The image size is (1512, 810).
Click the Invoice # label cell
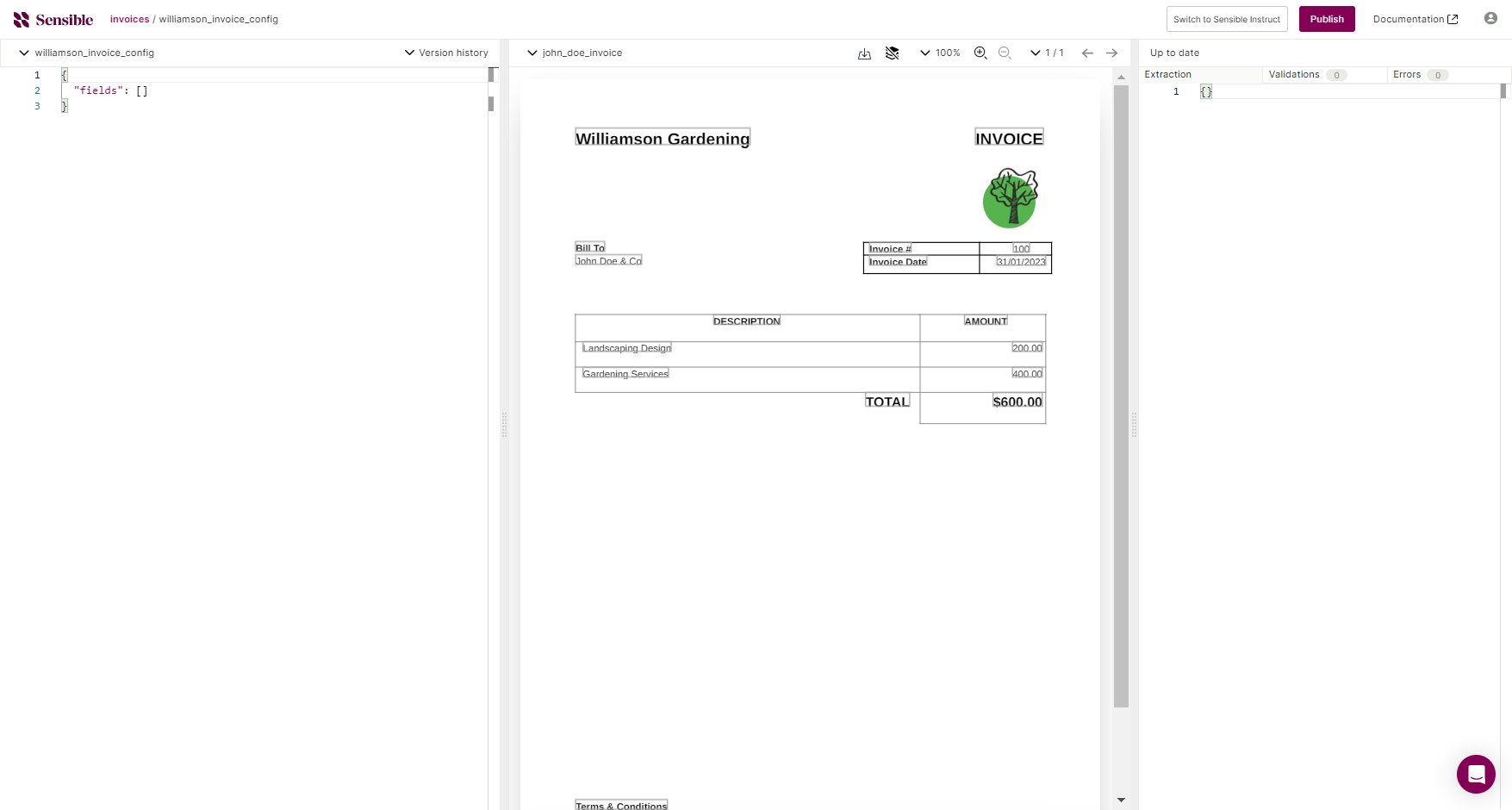pyautogui.click(x=890, y=249)
